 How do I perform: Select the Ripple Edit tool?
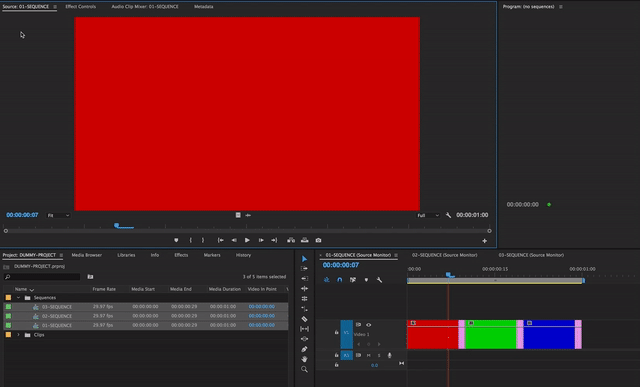304,289
